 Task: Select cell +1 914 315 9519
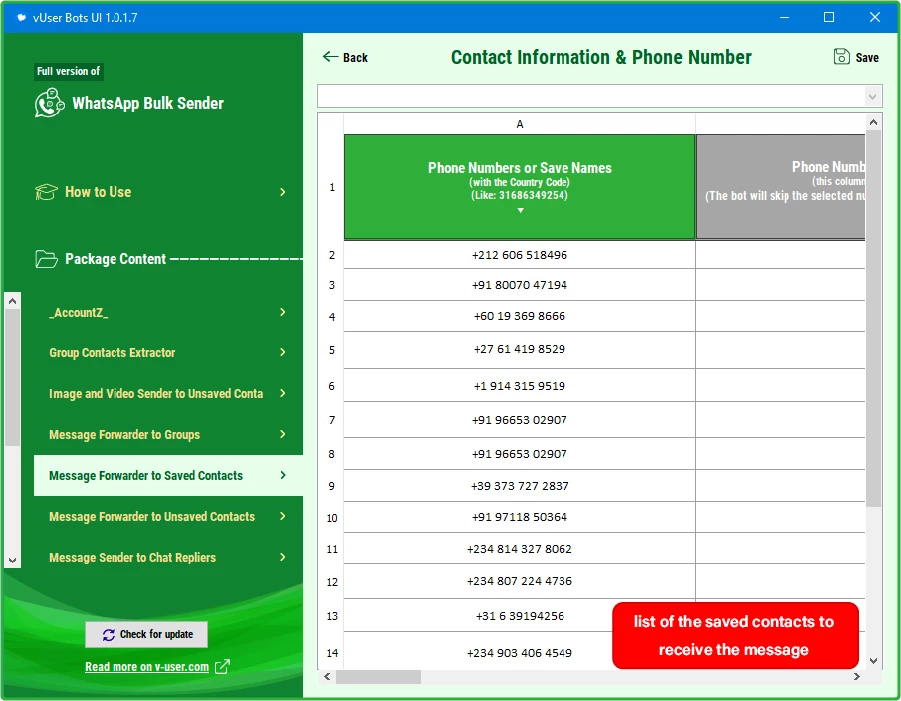(519, 386)
